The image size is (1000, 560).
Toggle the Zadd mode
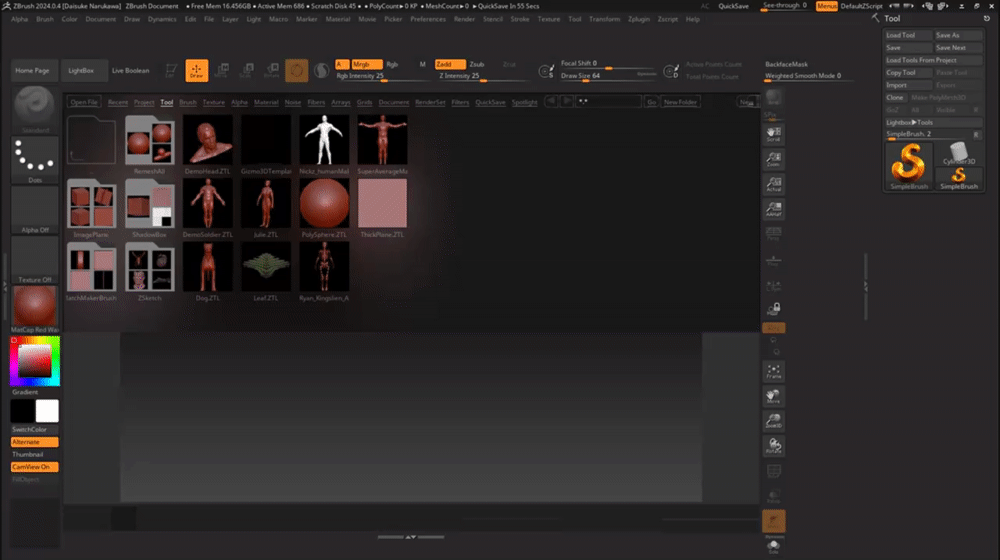pyautogui.click(x=448, y=64)
